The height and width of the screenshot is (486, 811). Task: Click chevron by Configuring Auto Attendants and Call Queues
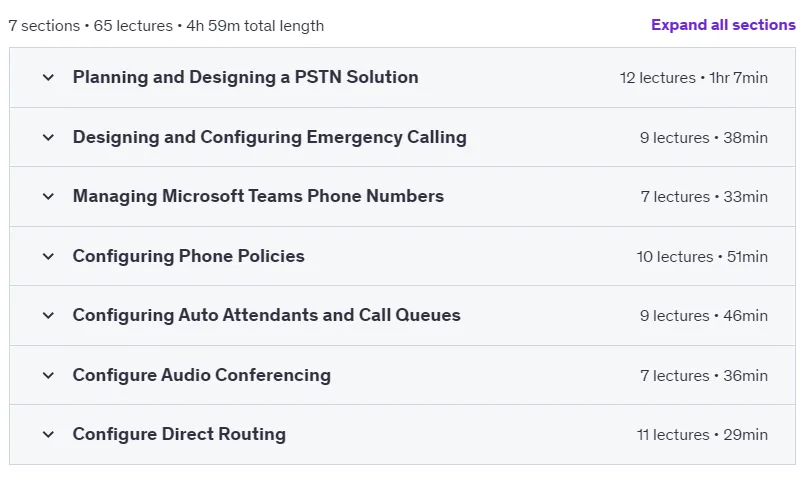coord(48,315)
